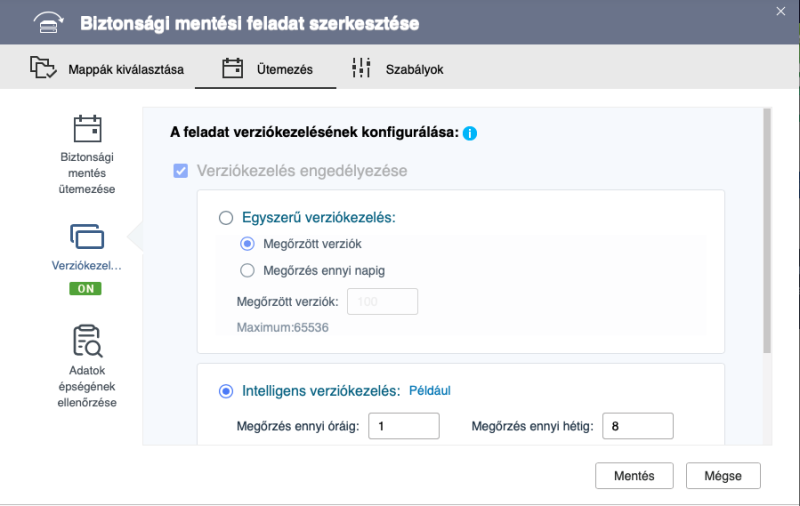Image resolution: width=800 pixels, height=506 pixels.
Task: Click the backup drive icon in title bar
Action: pyautogui.click(x=48, y=23)
